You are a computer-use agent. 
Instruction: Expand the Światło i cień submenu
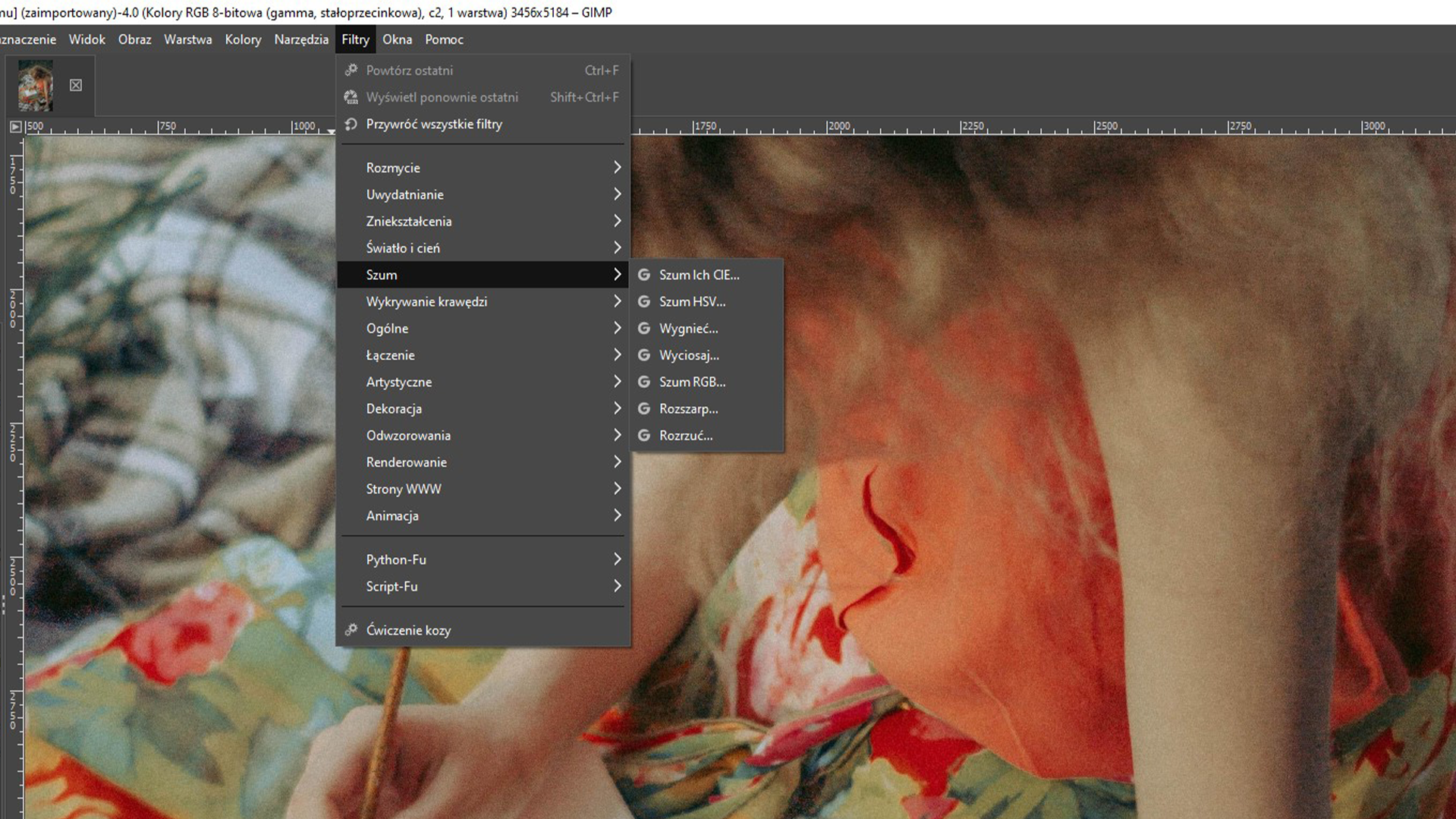point(483,248)
